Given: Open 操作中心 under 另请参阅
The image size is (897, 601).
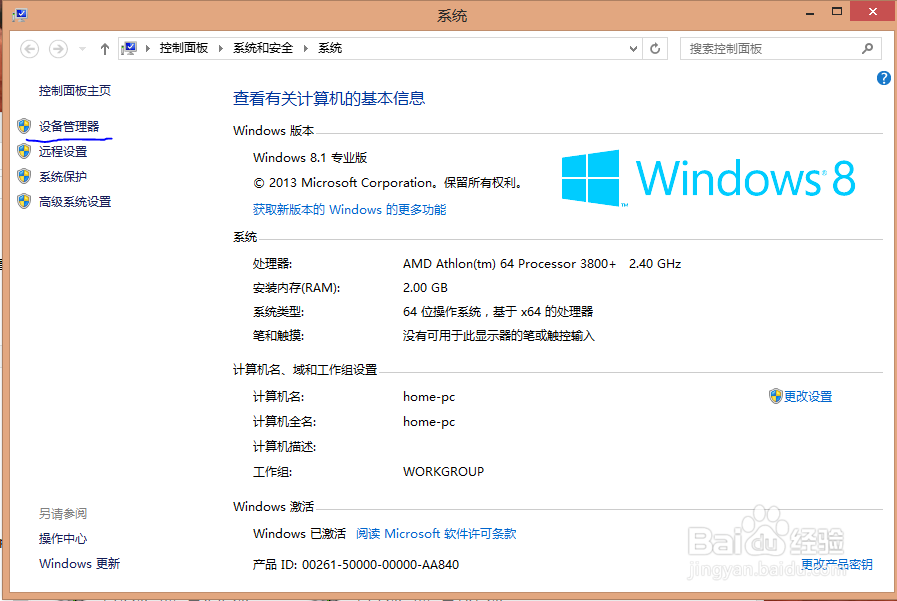Looking at the screenshot, I should point(63,539).
